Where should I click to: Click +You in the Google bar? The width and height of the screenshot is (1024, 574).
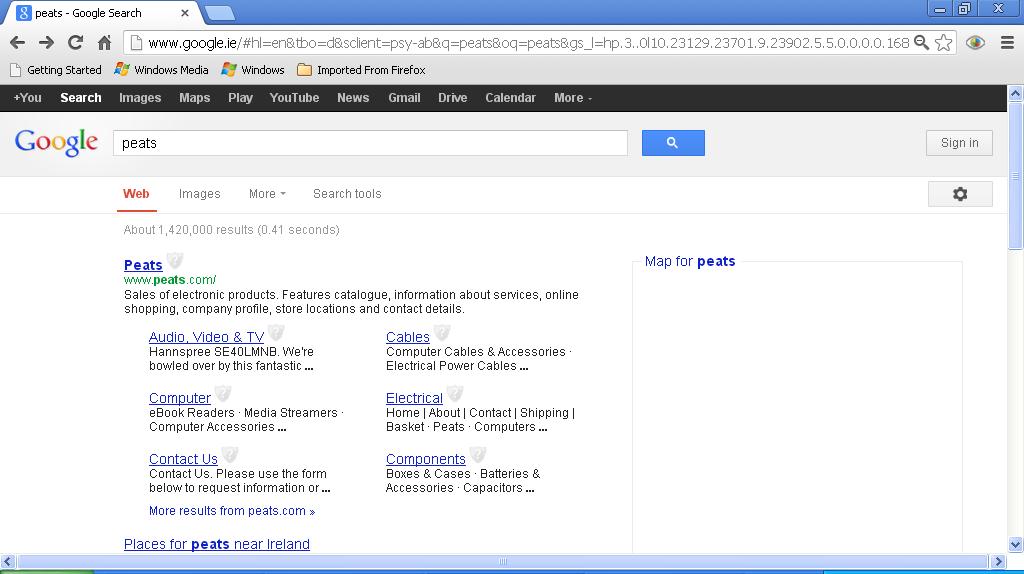pyautogui.click(x=27, y=98)
